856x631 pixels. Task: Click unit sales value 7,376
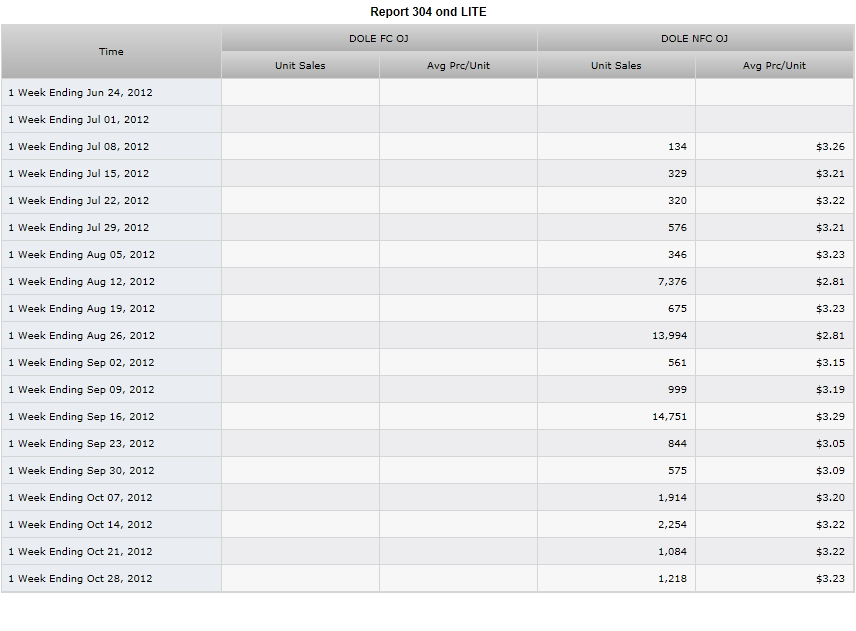click(x=673, y=281)
